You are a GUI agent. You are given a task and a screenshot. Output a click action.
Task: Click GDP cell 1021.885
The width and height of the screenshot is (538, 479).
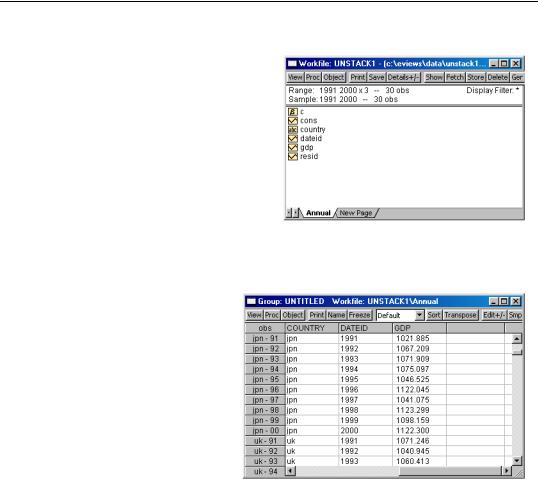(419, 339)
